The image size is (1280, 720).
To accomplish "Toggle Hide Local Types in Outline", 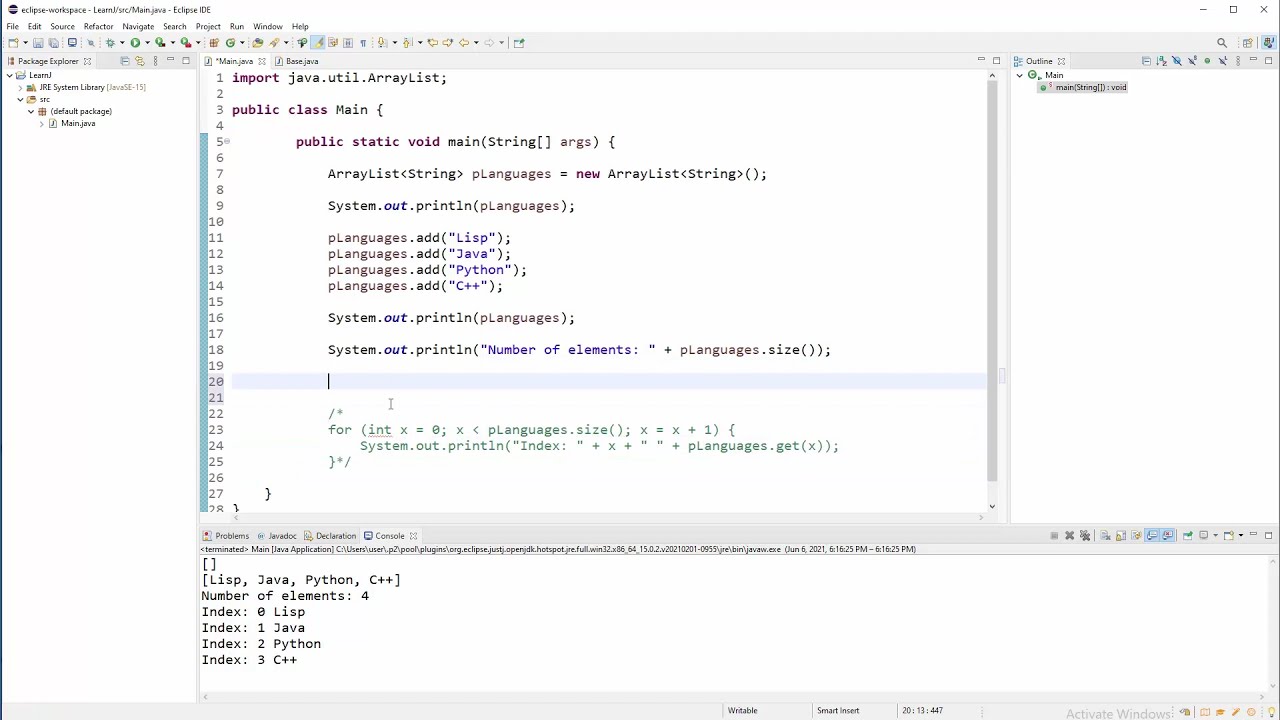I will [1223, 61].
